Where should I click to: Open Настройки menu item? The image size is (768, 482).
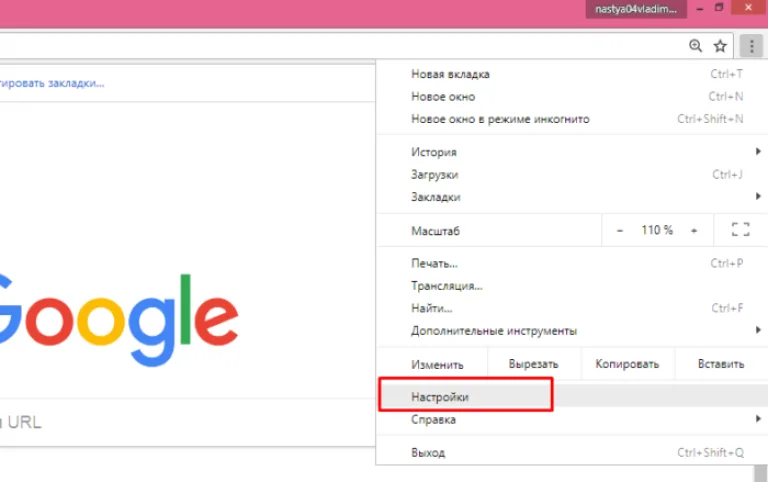[x=572, y=397]
